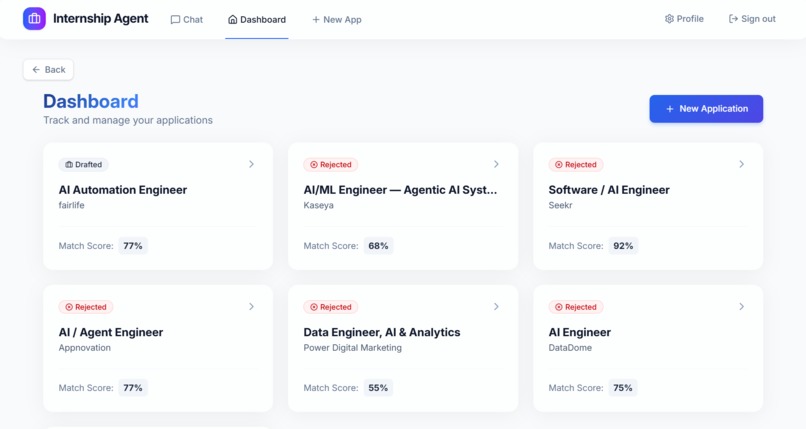Click the Drafted status badge
This screenshot has height=429, width=806.
coord(83,164)
